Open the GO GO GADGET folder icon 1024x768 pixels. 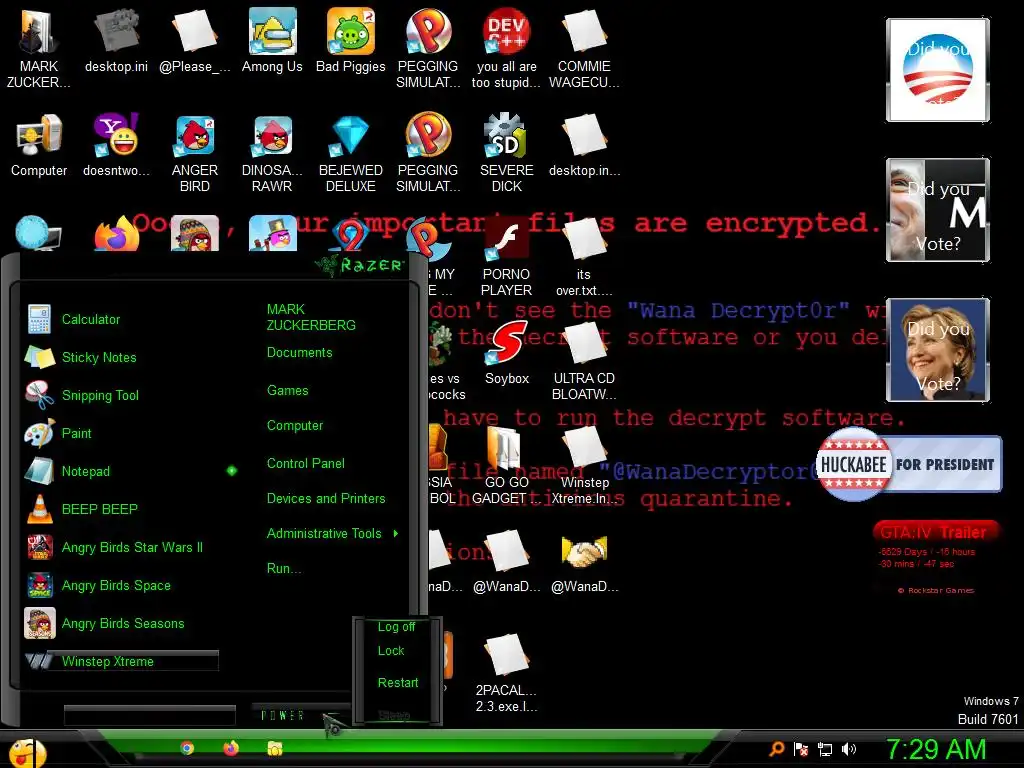506,465
